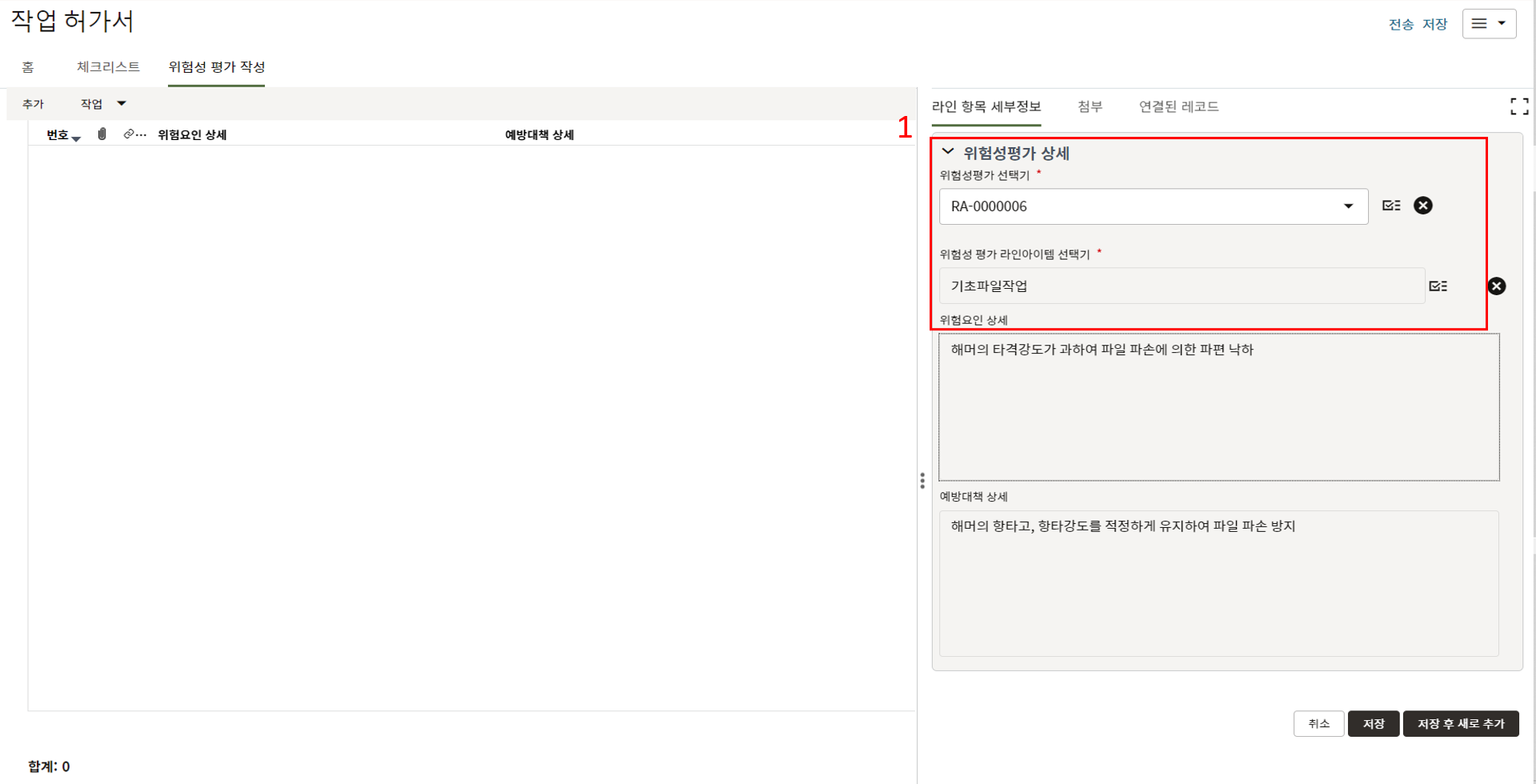Open the hamburger menu at top right
Image resolution: width=1536 pixels, height=784 pixels.
point(1488,24)
